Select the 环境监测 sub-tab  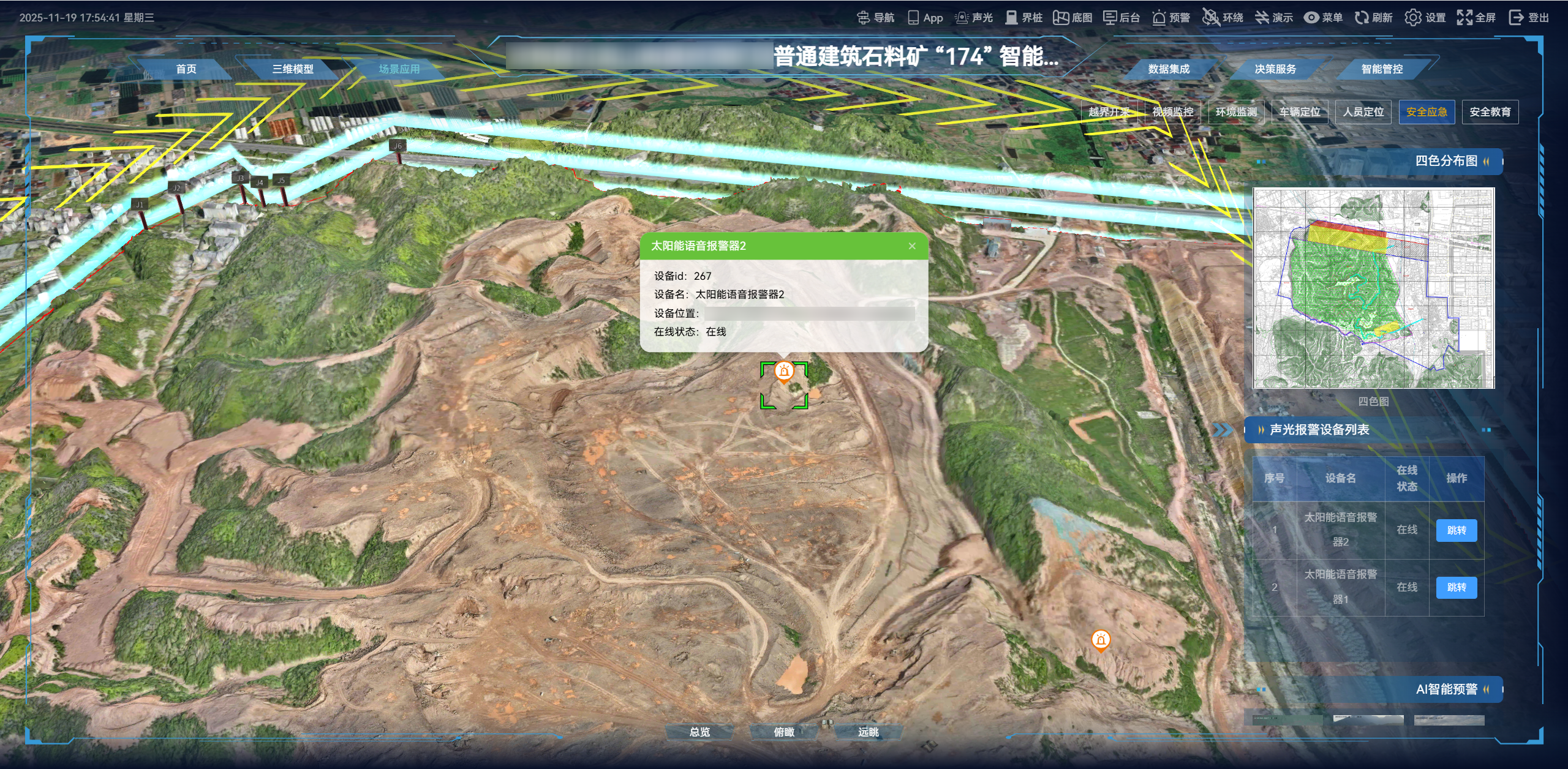[x=1236, y=112]
